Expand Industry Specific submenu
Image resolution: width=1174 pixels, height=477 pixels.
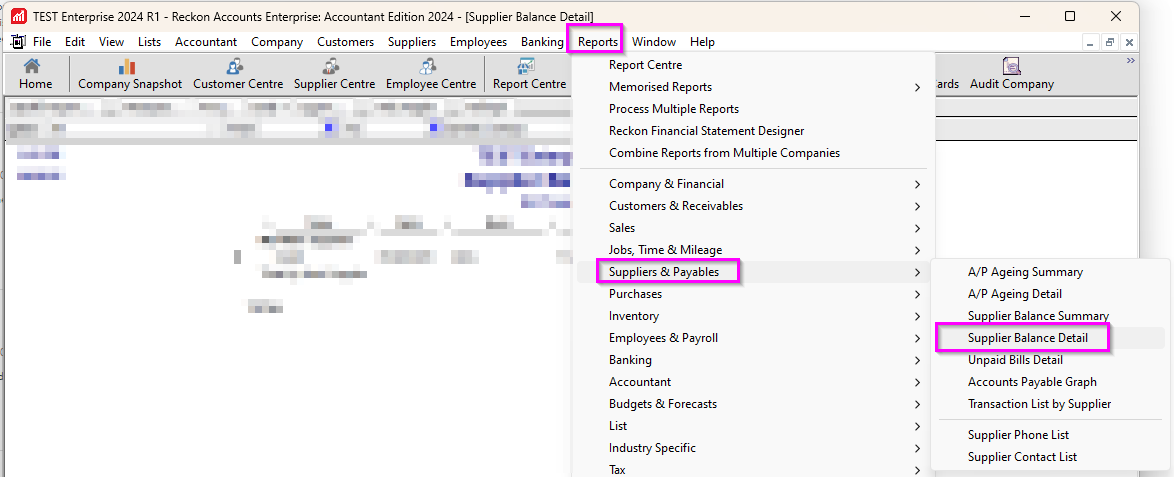click(x=752, y=449)
